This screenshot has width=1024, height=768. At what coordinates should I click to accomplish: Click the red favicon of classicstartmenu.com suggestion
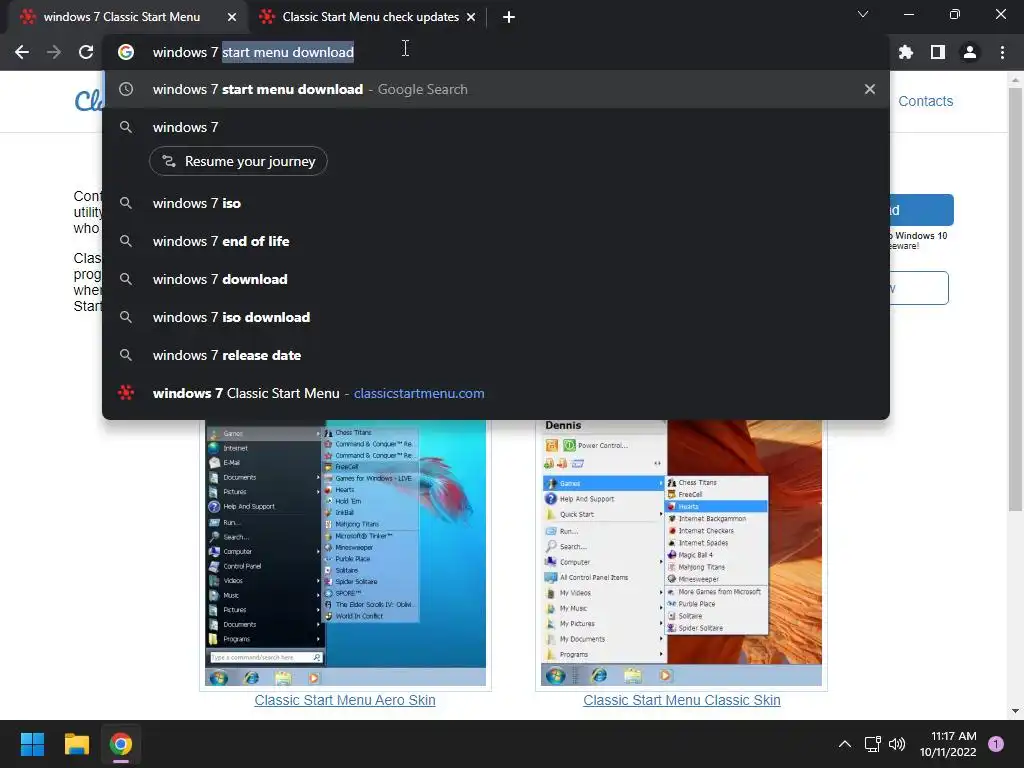point(126,393)
